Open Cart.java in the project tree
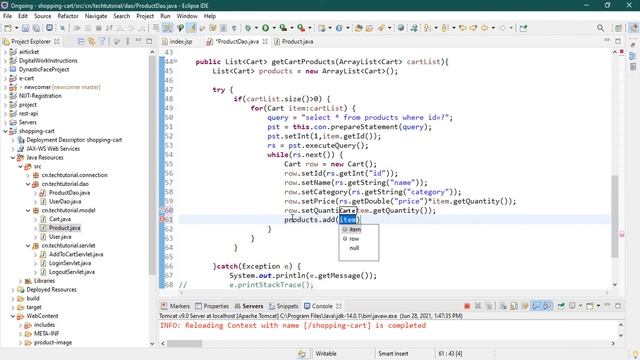The height and width of the screenshot is (360, 640). coord(60,219)
